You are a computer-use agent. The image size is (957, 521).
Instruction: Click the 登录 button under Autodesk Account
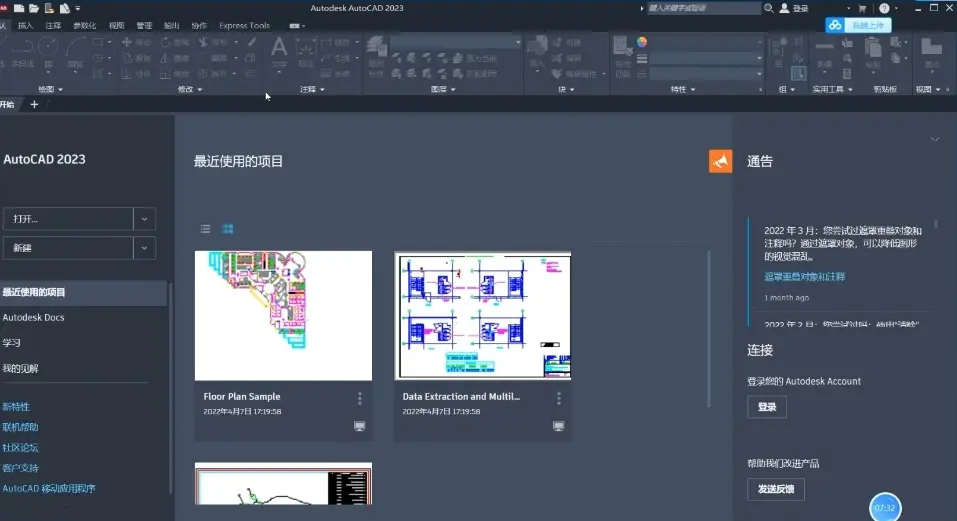pos(767,407)
